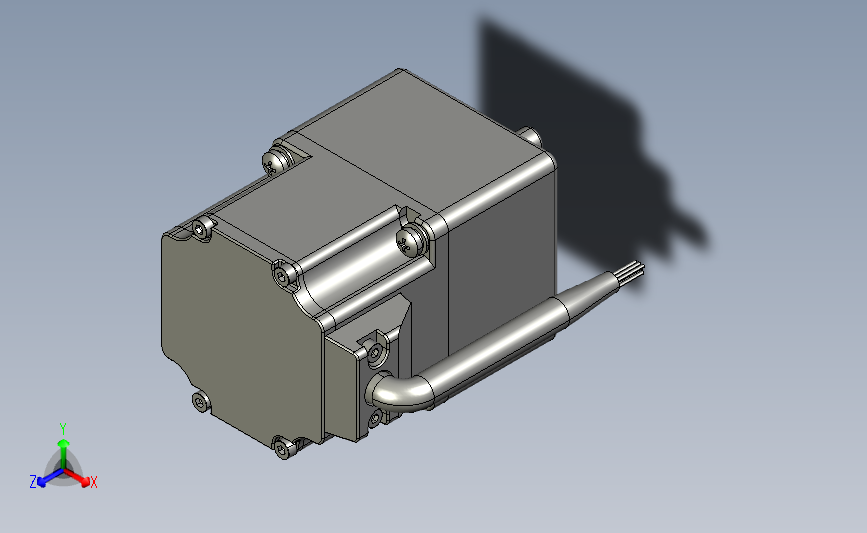The height and width of the screenshot is (533, 867).
Task: Click the green Y axis arrow on triad
Action: point(63,453)
